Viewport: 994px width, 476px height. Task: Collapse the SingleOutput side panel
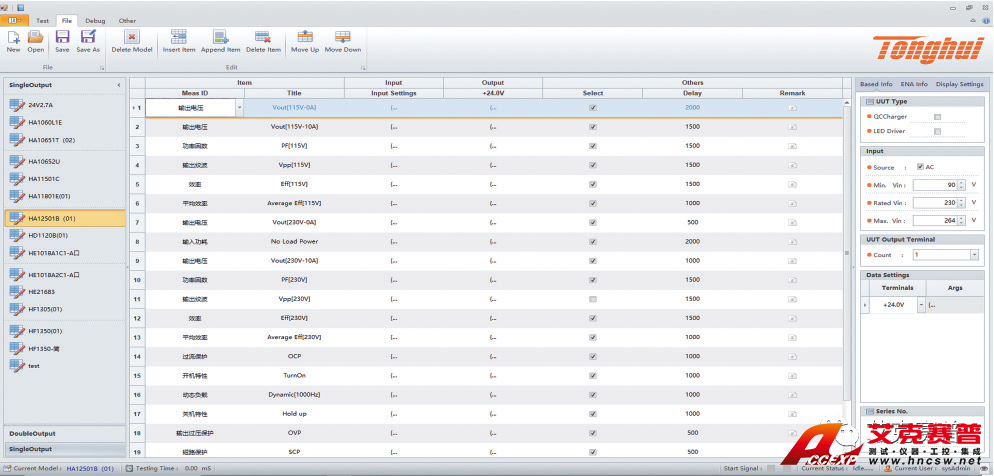coord(119,85)
